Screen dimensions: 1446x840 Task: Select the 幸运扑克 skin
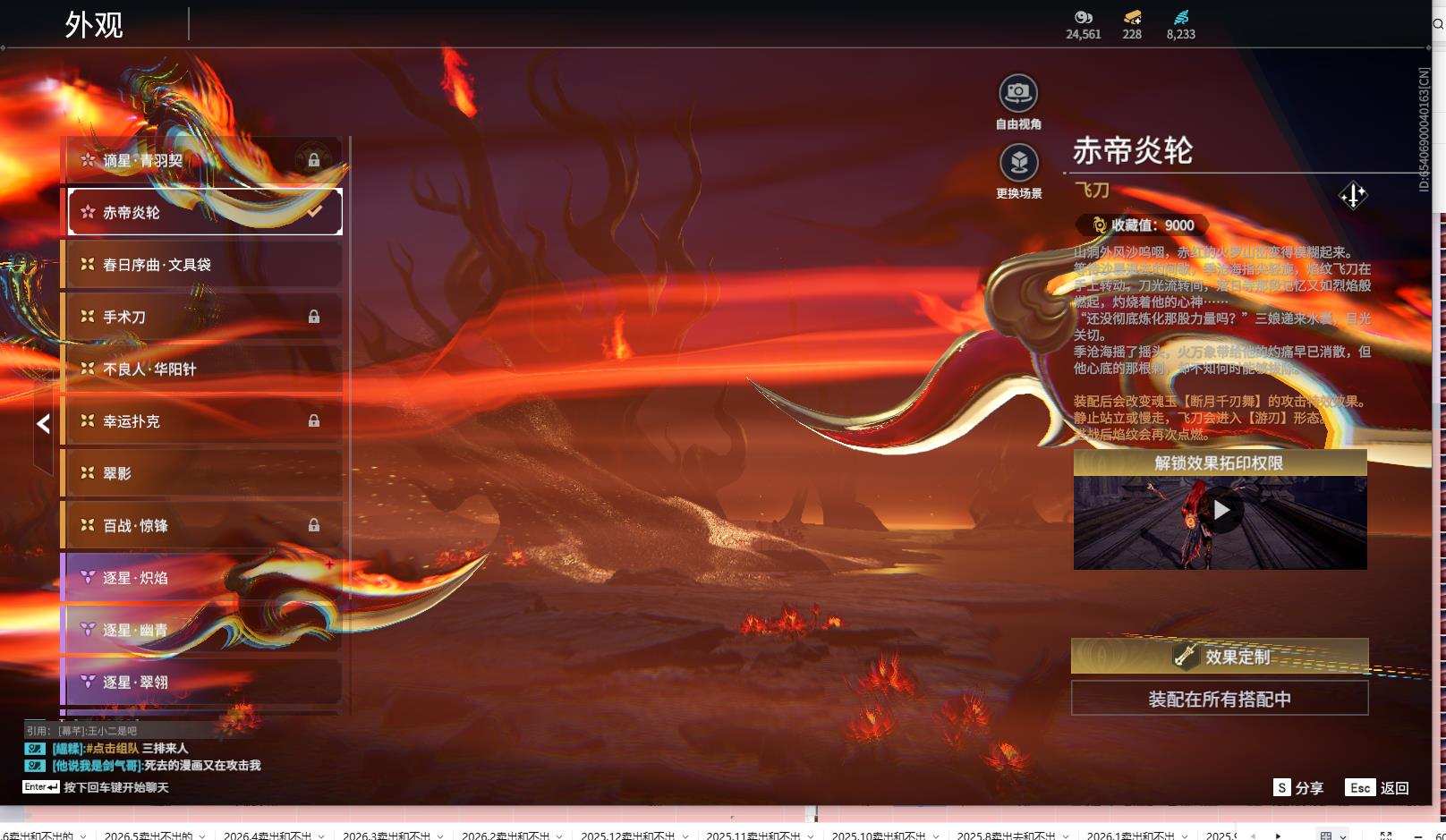point(201,420)
